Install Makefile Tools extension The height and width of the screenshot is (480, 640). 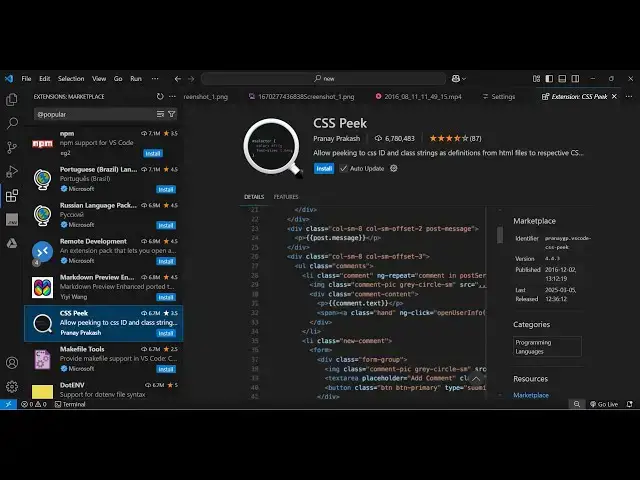[x=166, y=369]
